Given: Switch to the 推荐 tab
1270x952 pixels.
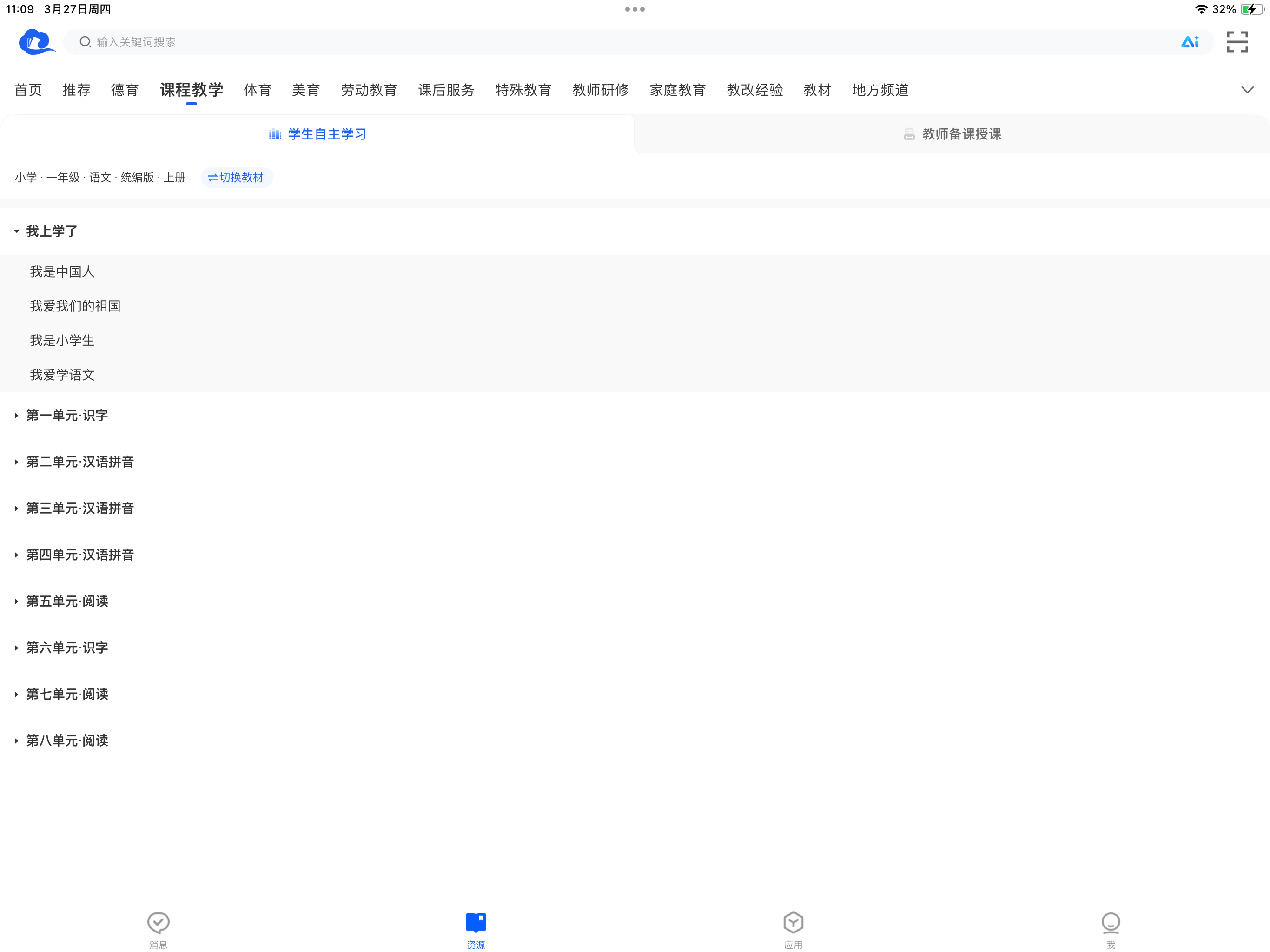Looking at the screenshot, I should [76, 90].
